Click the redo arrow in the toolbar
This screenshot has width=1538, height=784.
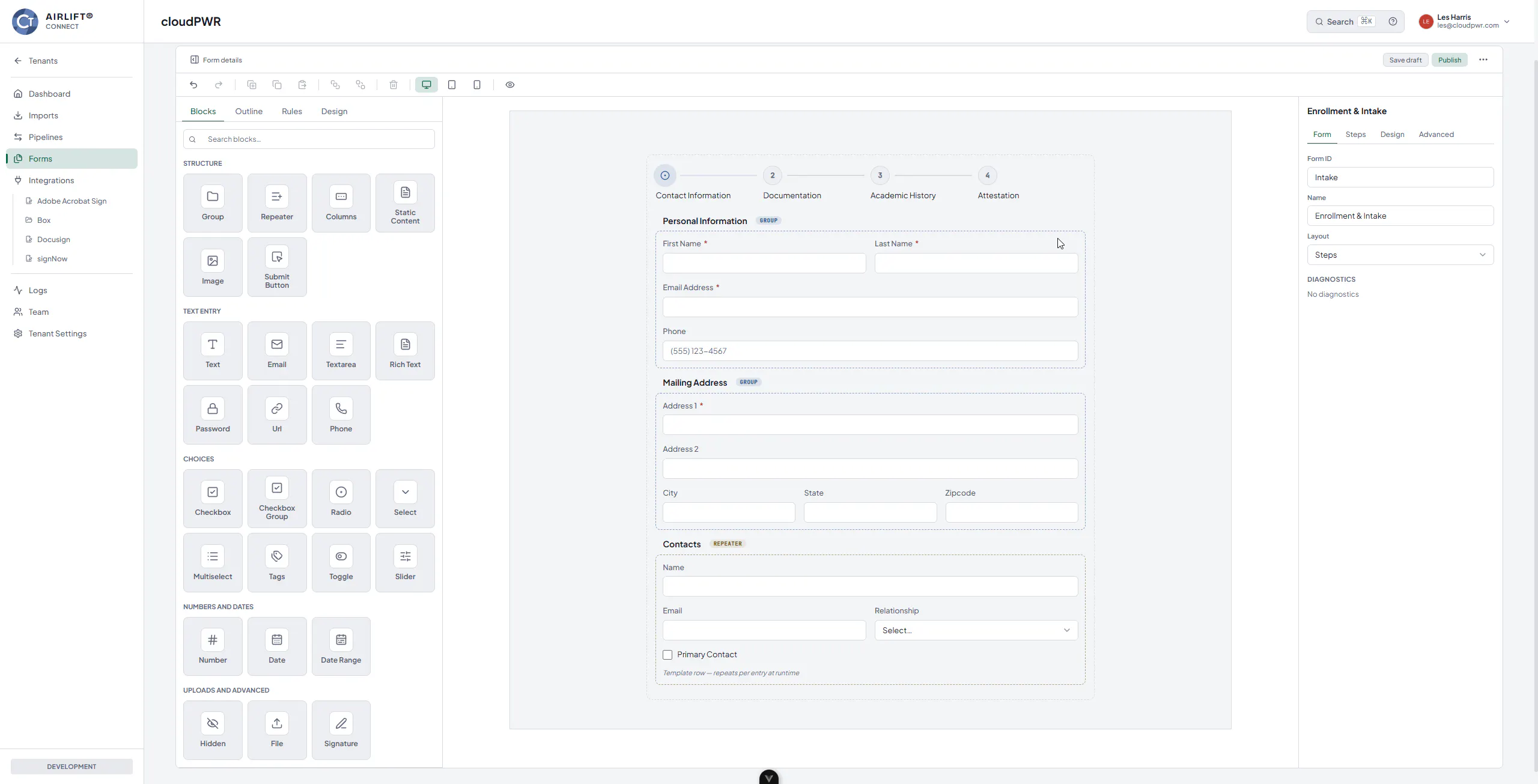click(x=219, y=85)
